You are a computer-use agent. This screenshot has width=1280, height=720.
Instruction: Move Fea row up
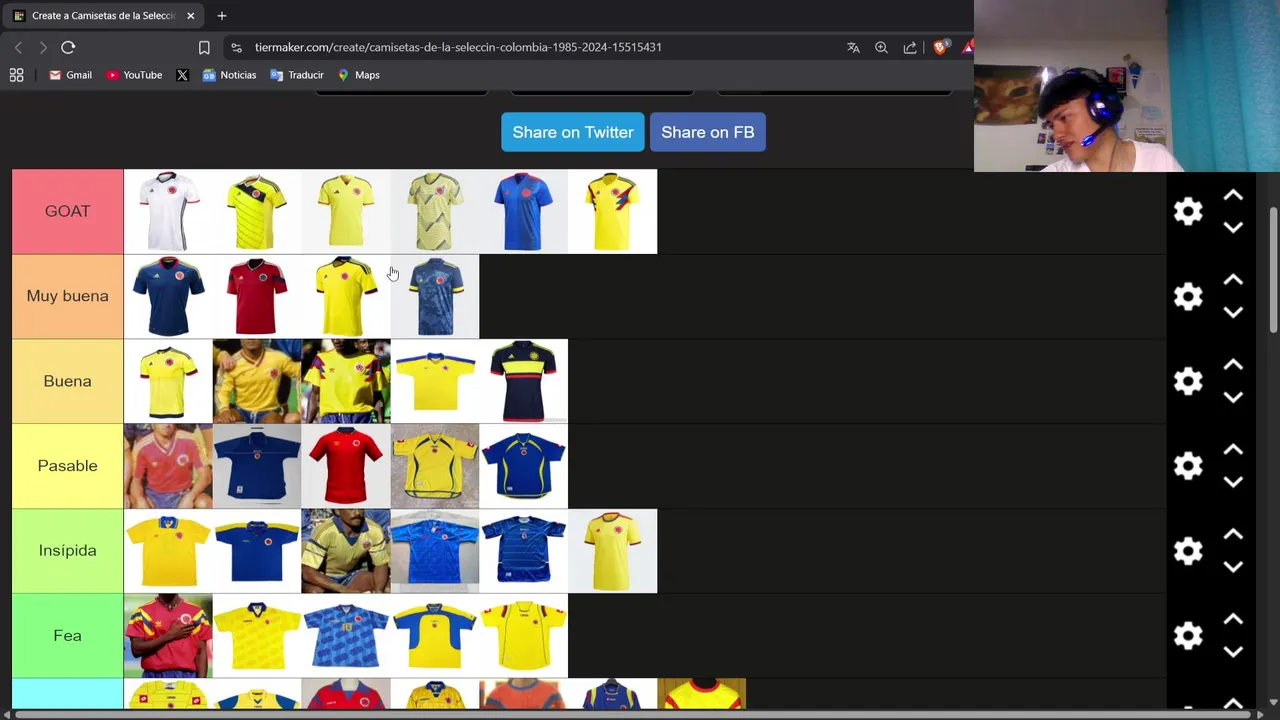tap(1233, 621)
